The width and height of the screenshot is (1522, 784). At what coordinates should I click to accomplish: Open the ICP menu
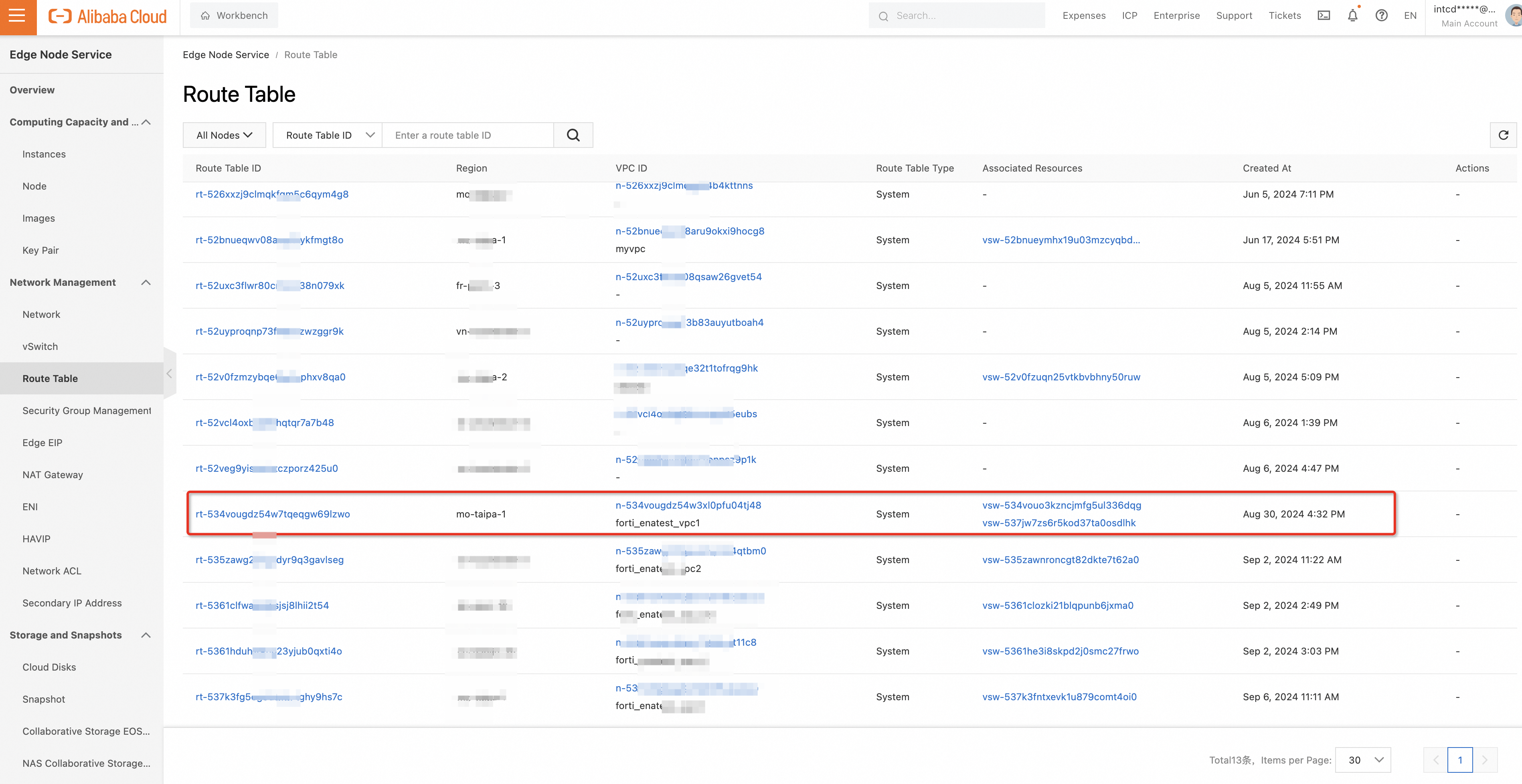[x=1129, y=16]
